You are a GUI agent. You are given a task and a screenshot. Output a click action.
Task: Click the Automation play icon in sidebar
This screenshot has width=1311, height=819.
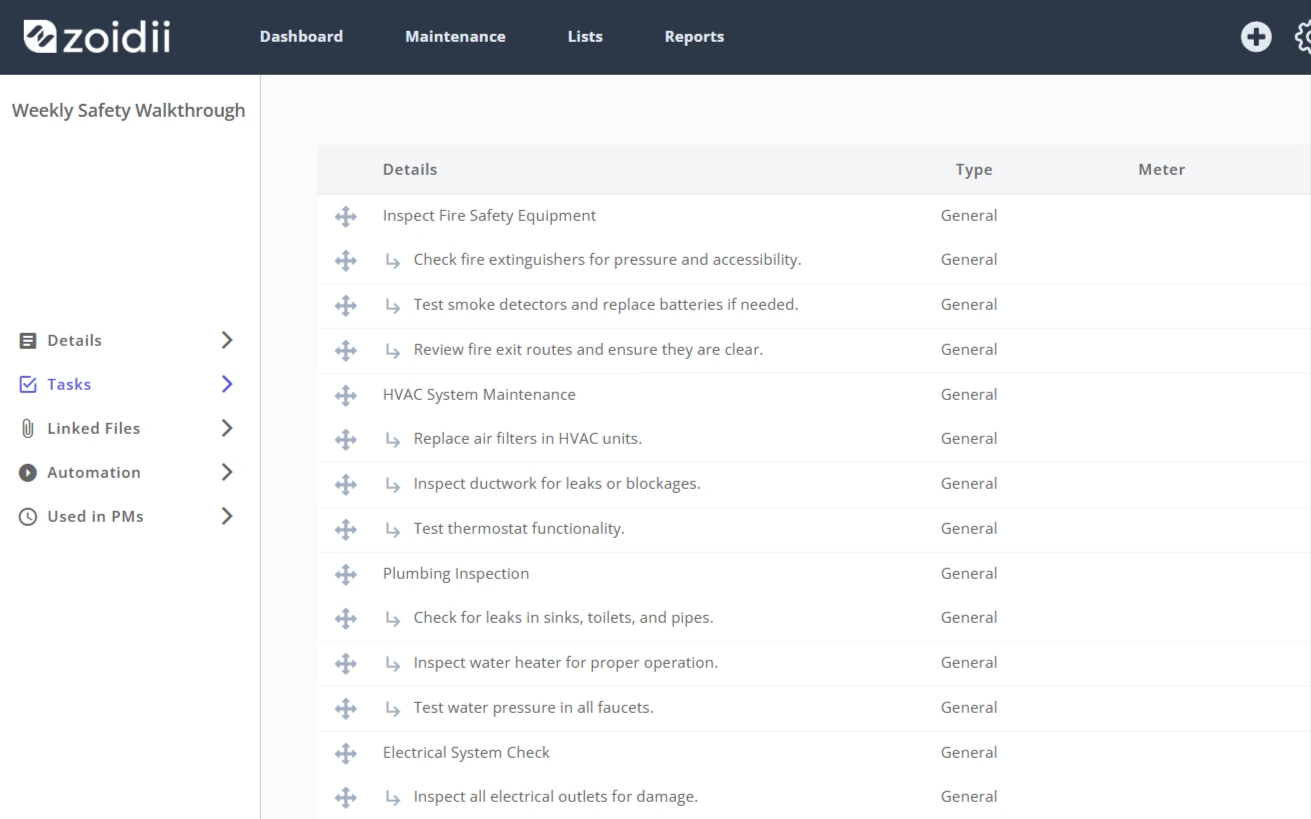(x=28, y=473)
